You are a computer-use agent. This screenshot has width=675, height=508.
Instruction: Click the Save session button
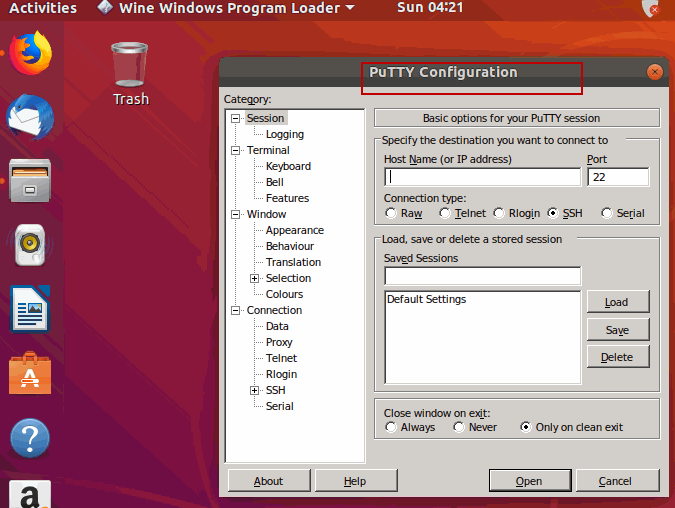click(x=618, y=329)
